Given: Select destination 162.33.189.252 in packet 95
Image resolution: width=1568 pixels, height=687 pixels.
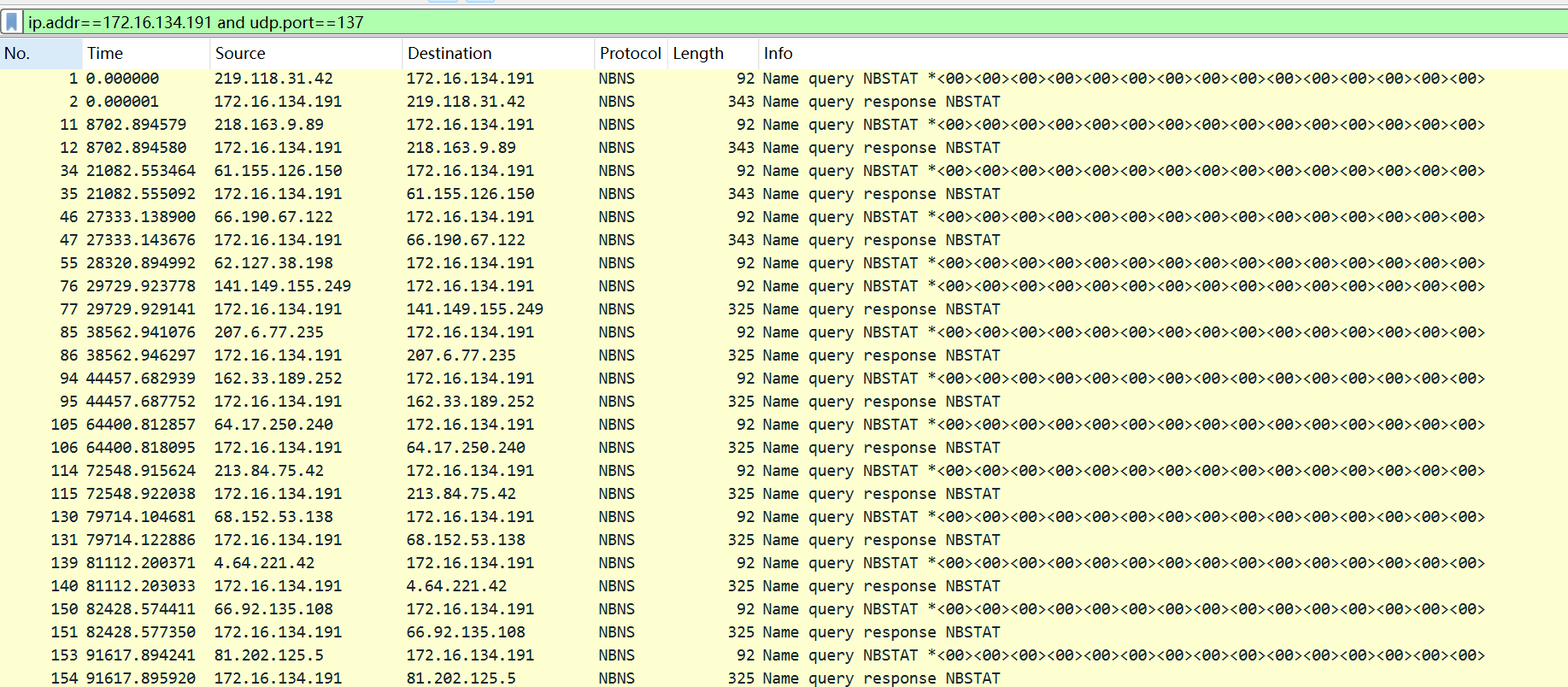Looking at the screenshot, I should 470,402.
